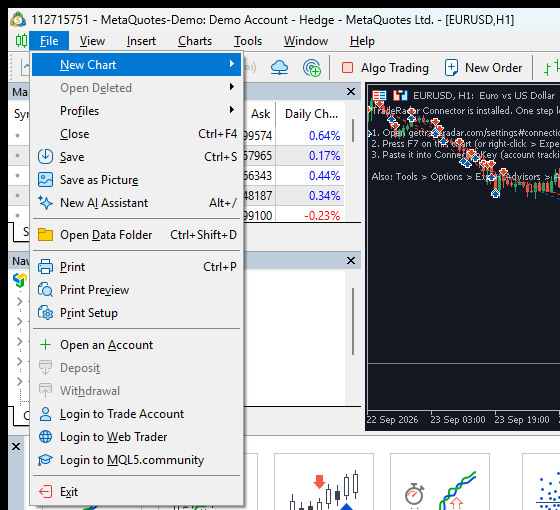Click the signals radar icon with plus

click(311, 68)
